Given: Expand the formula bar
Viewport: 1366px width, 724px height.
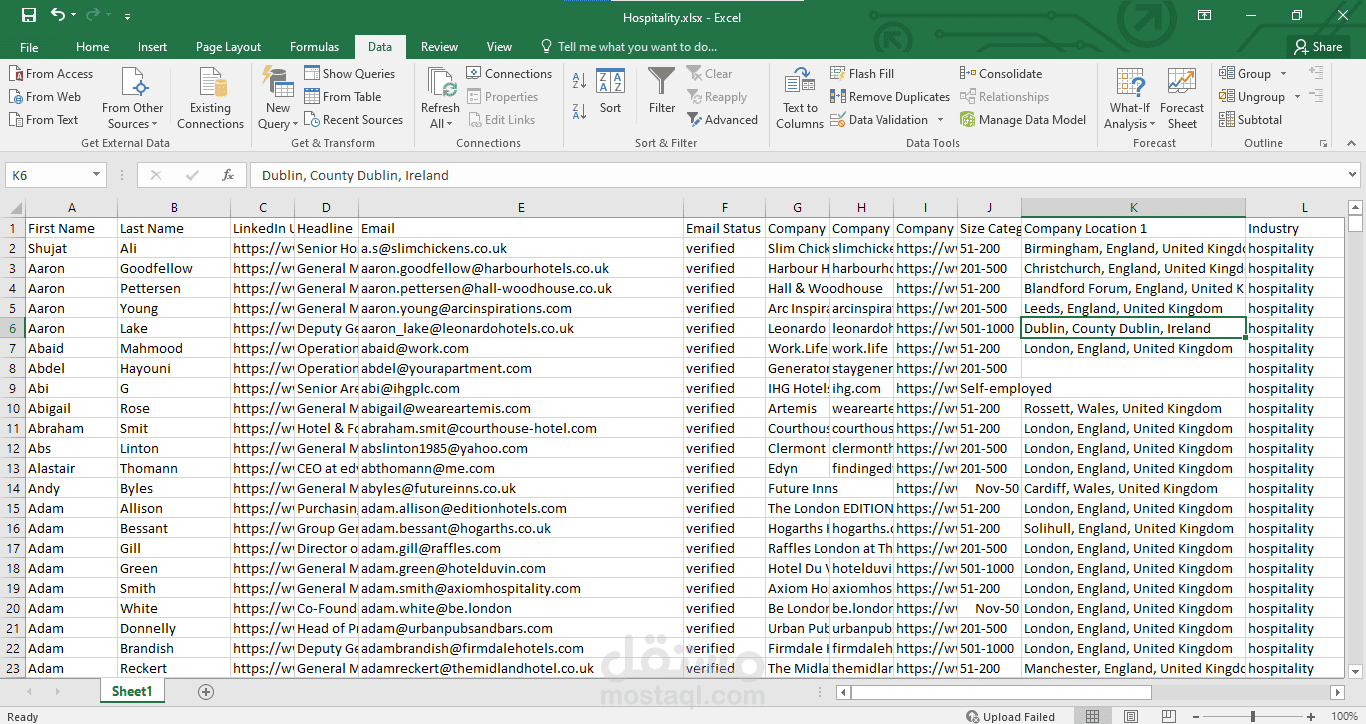Looking at the screenshot, I should pyautogui.click(x=1352, y=175).
